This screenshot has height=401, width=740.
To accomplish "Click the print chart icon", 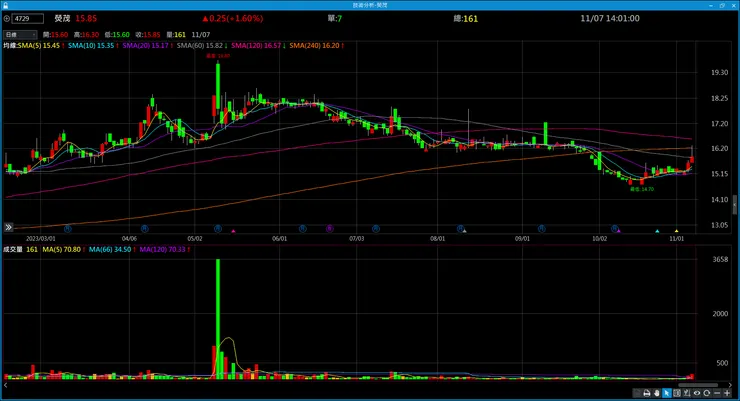I will [647, 393].
